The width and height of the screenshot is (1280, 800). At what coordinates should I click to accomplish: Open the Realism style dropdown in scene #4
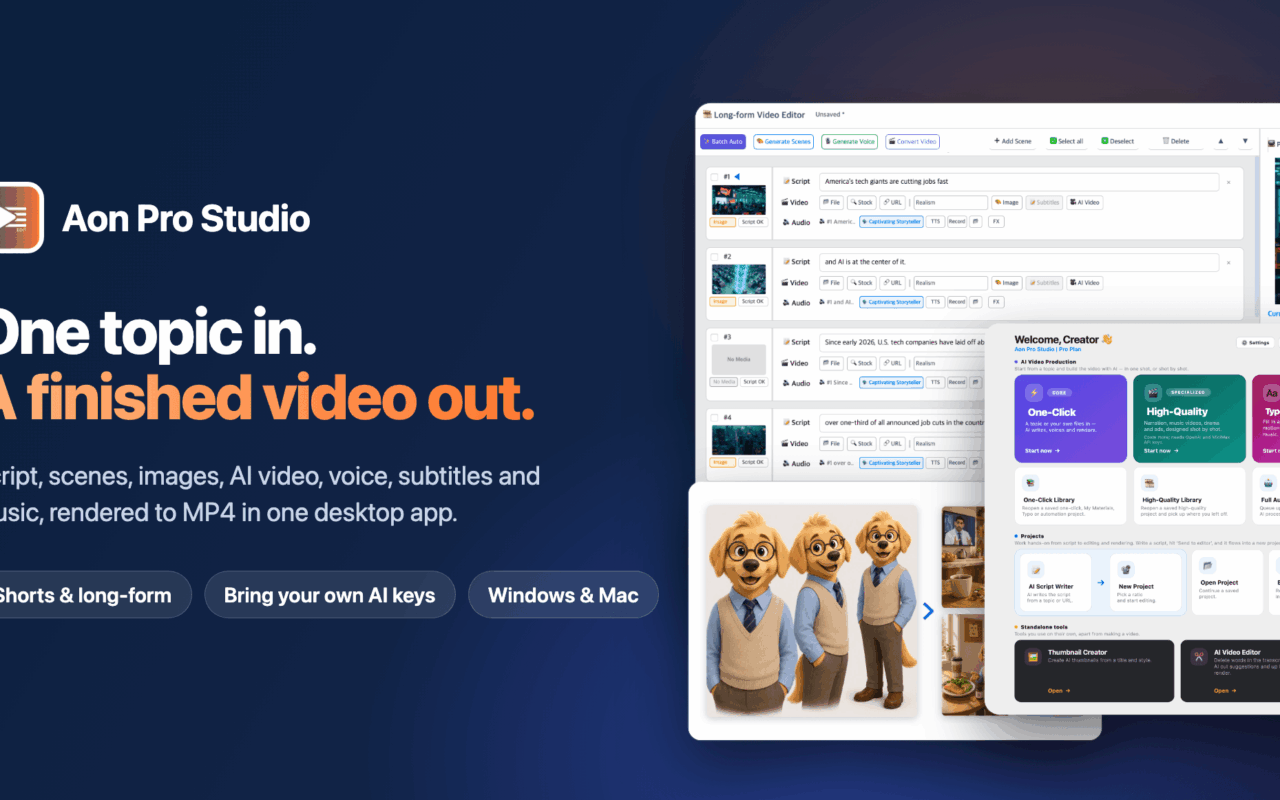click(x=949, y=443)
